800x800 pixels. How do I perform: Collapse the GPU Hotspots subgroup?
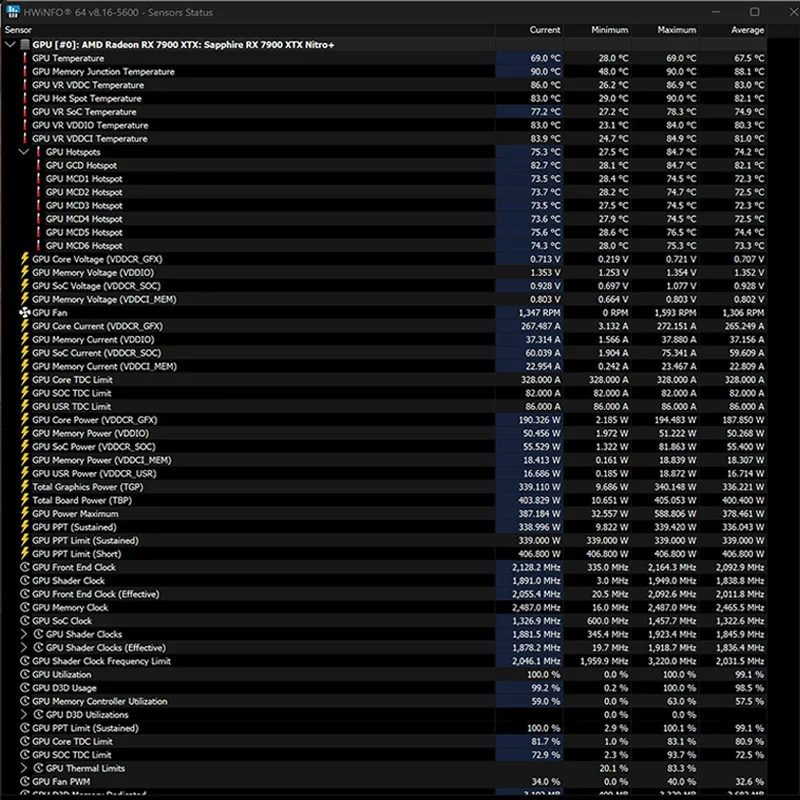[x=24, y=152]
